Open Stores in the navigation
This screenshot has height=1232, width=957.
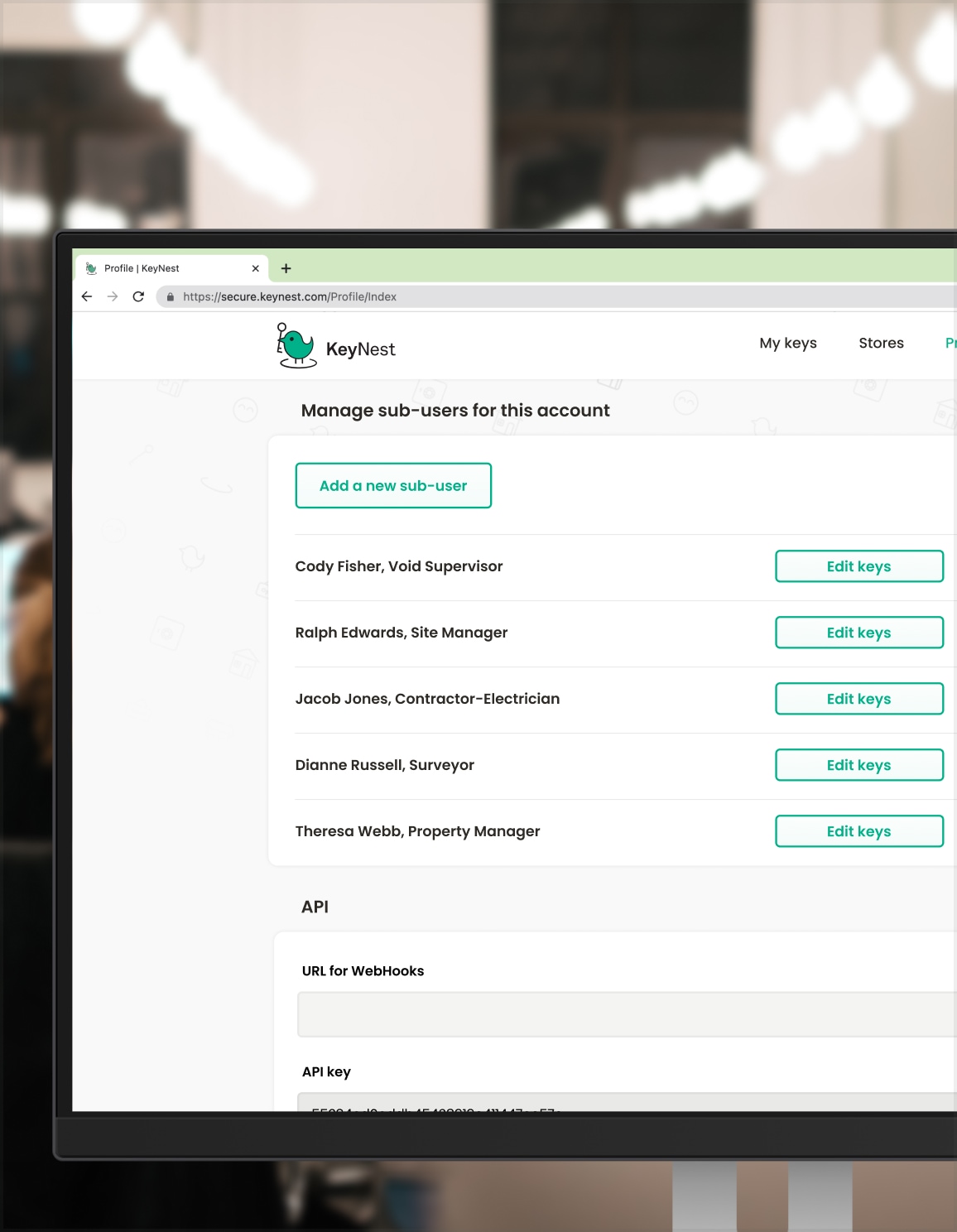click(881, 343)
